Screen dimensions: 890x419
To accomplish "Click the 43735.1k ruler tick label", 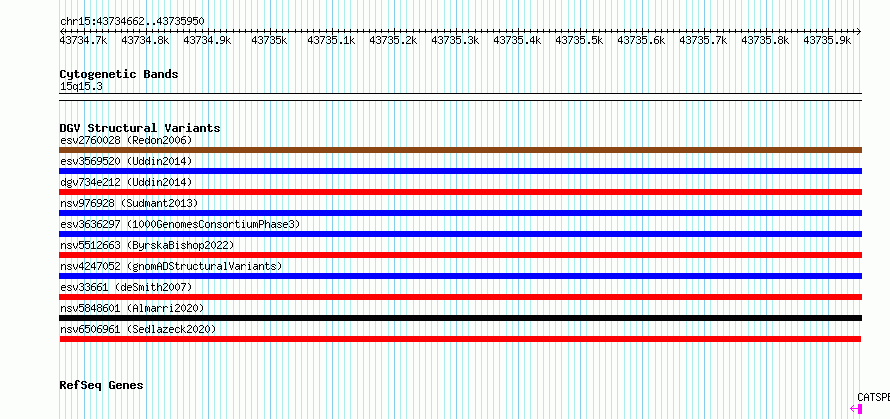I will click(x=331, y=40).
